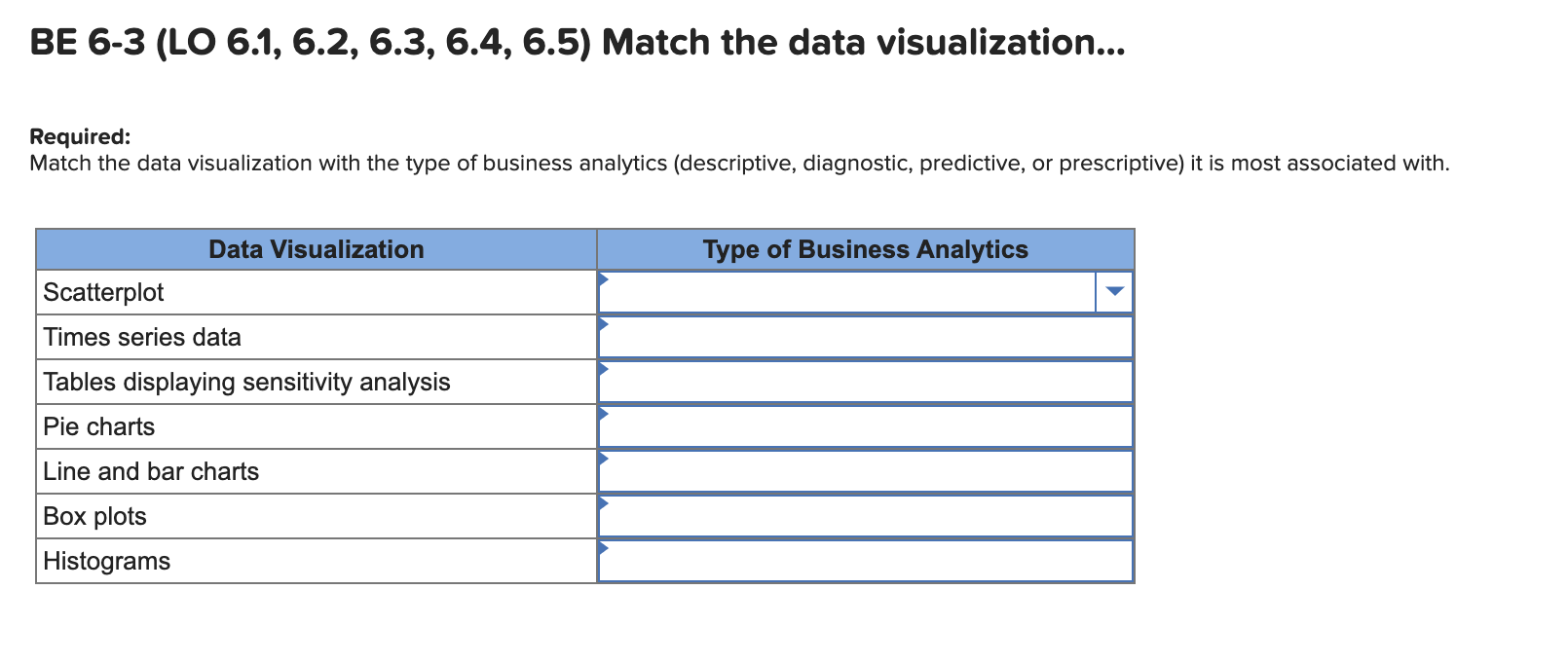
Task: Select the Times series data answer field
Action: click(x=866, y=337)
